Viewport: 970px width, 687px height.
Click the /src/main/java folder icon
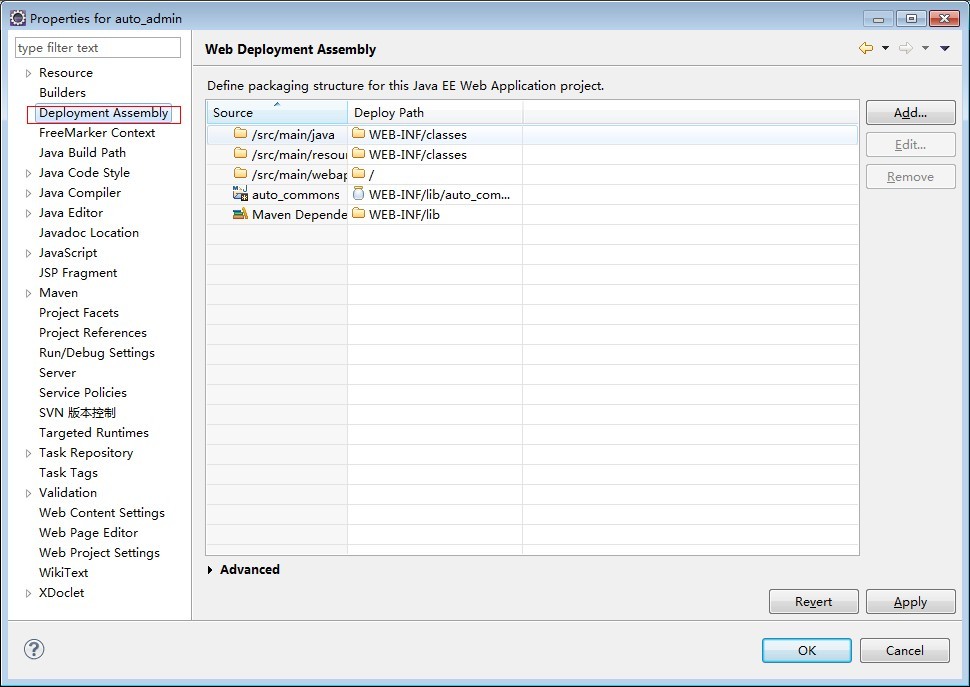pos(240,134)
